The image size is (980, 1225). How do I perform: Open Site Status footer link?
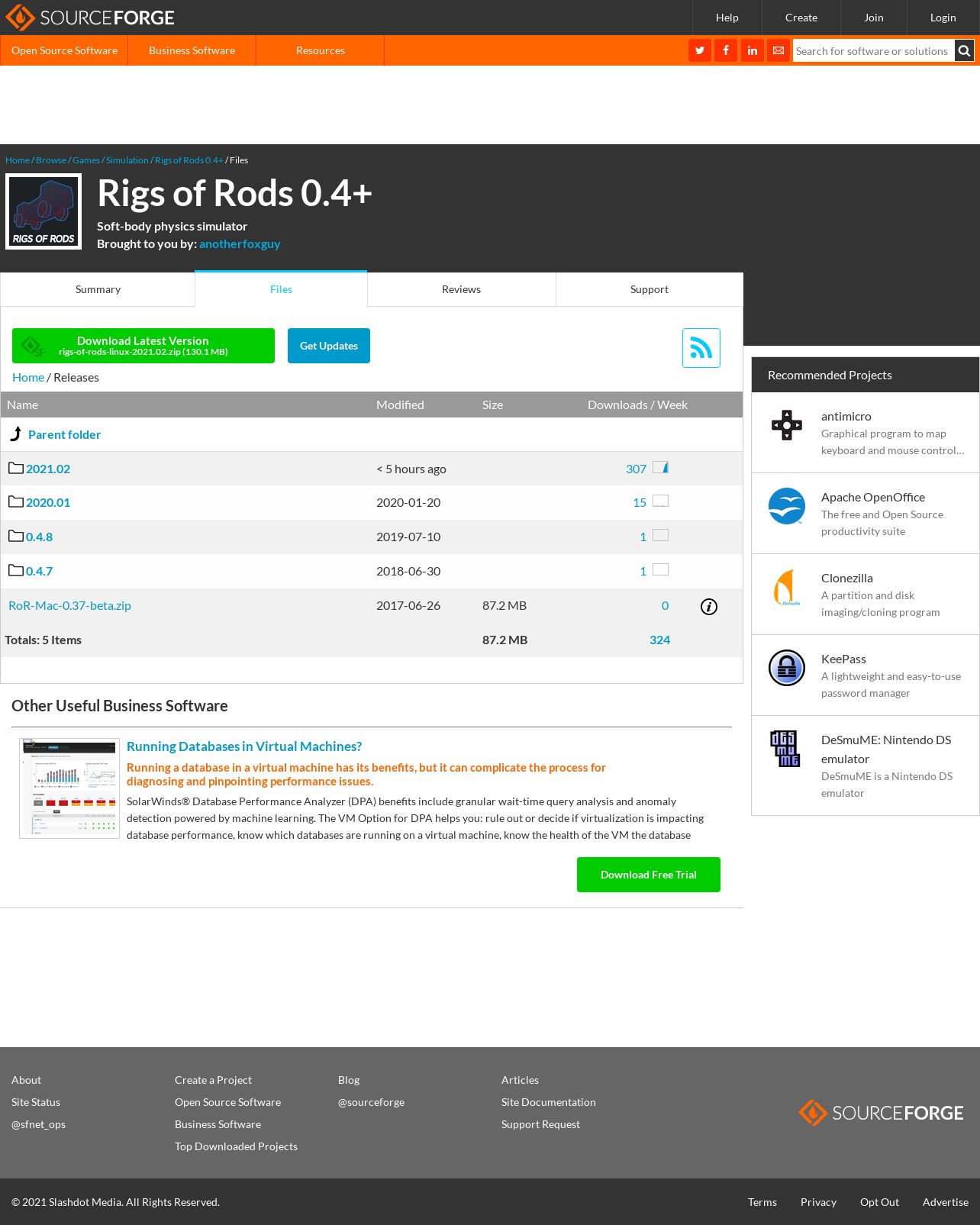[x=36, y=1102]
